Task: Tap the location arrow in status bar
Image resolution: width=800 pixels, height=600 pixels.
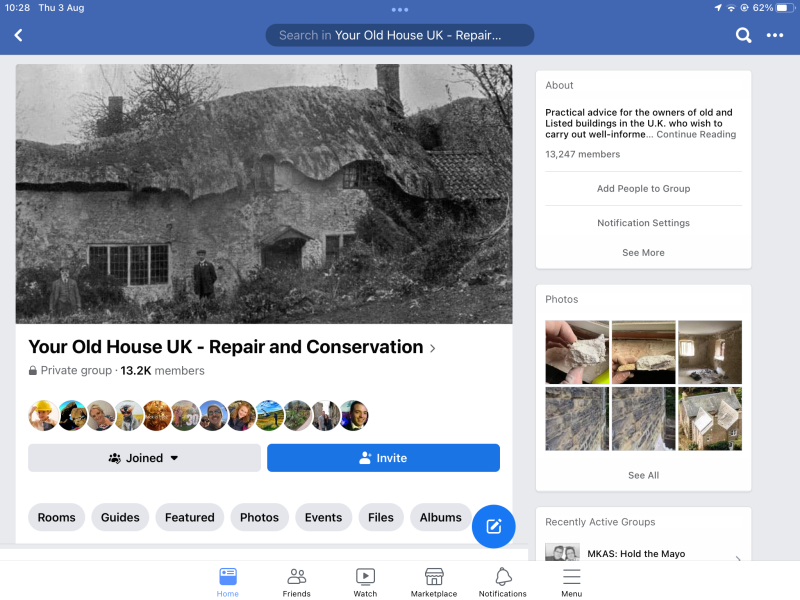Action: click(x=718, y=8)
